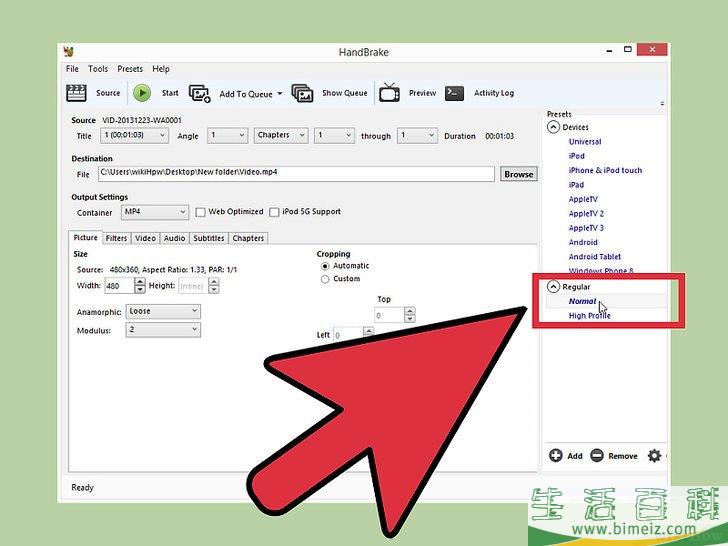Enable the Web Optimized checkbox
Image resolution: width=728 pixels, height=546 pixels.
tap(200, 212)
